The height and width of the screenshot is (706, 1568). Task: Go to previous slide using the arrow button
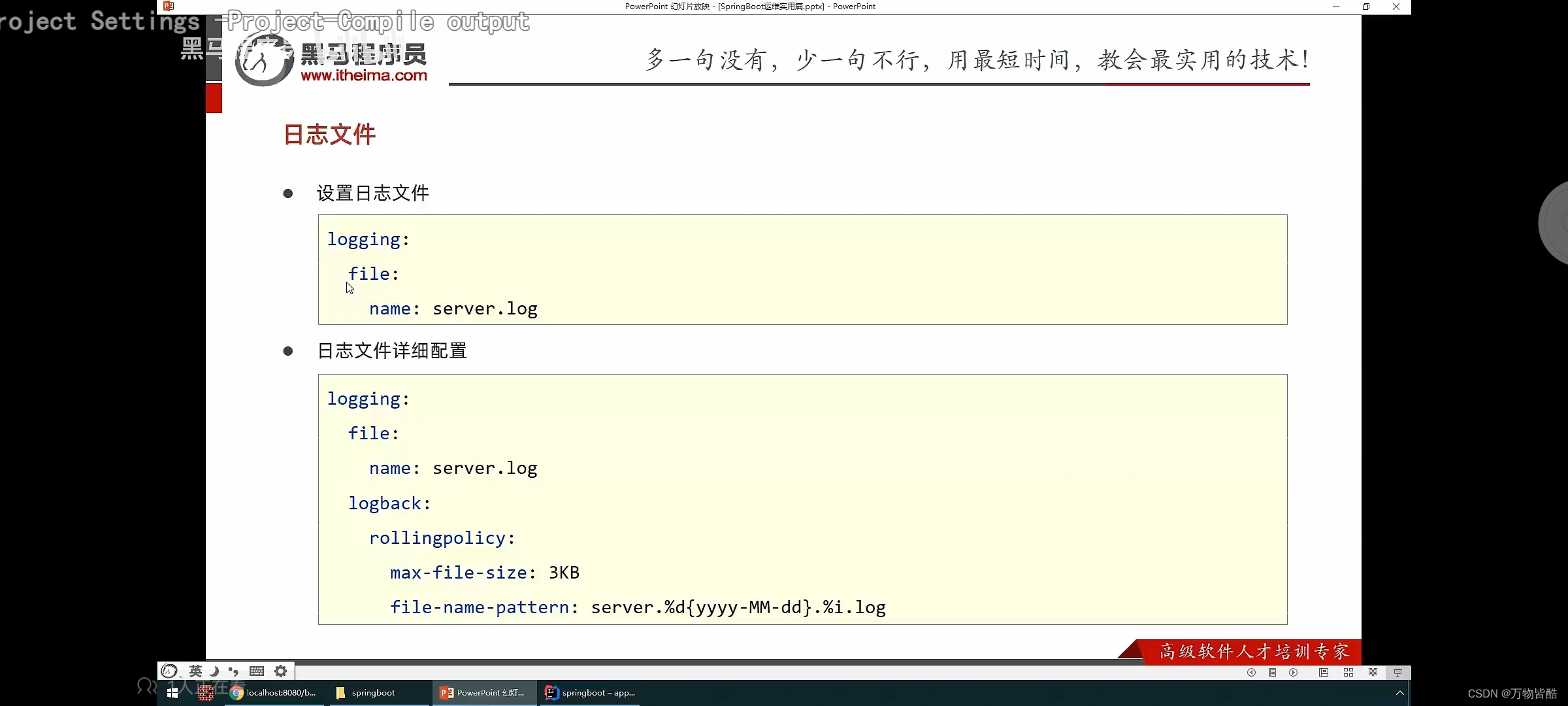pos(1251,672)
